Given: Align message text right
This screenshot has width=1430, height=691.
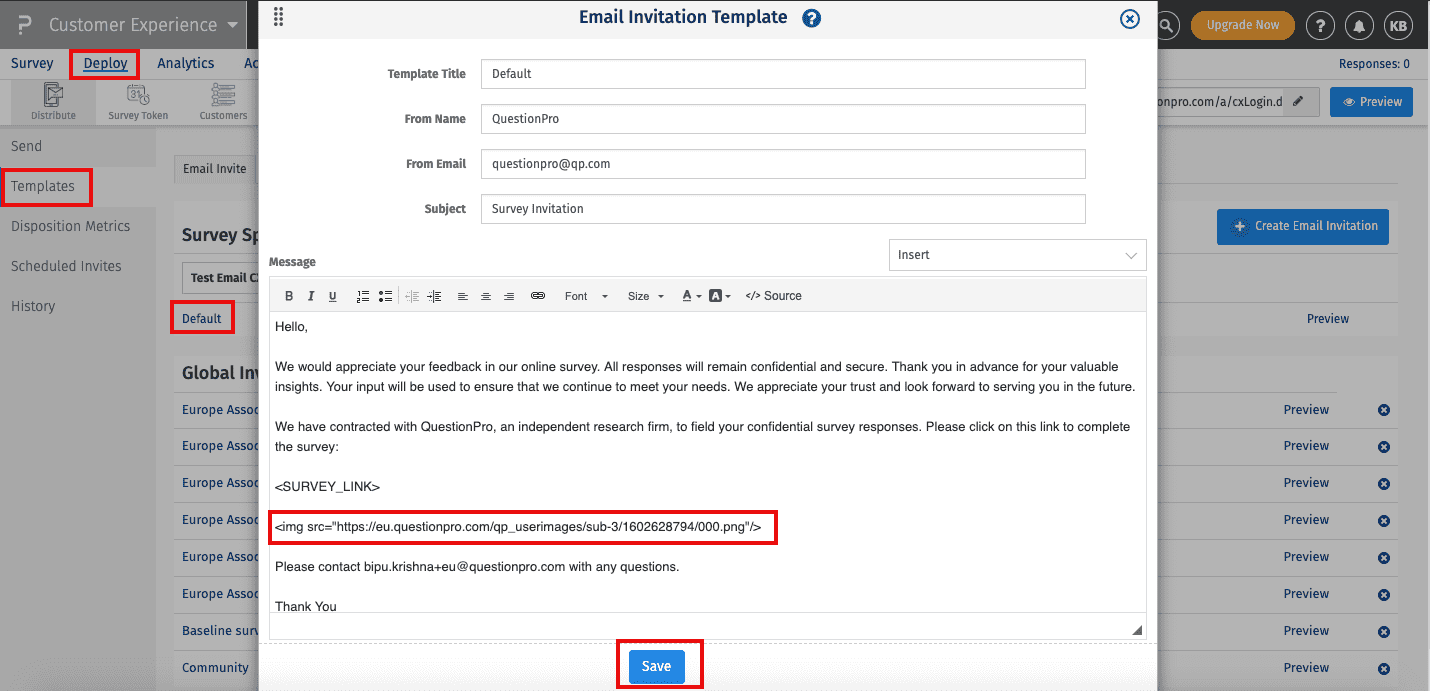Looking at the screenshot, I should pos(509,296).
